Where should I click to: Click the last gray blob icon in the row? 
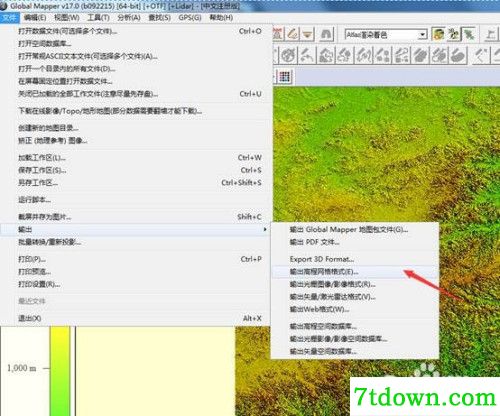[458, 55]
